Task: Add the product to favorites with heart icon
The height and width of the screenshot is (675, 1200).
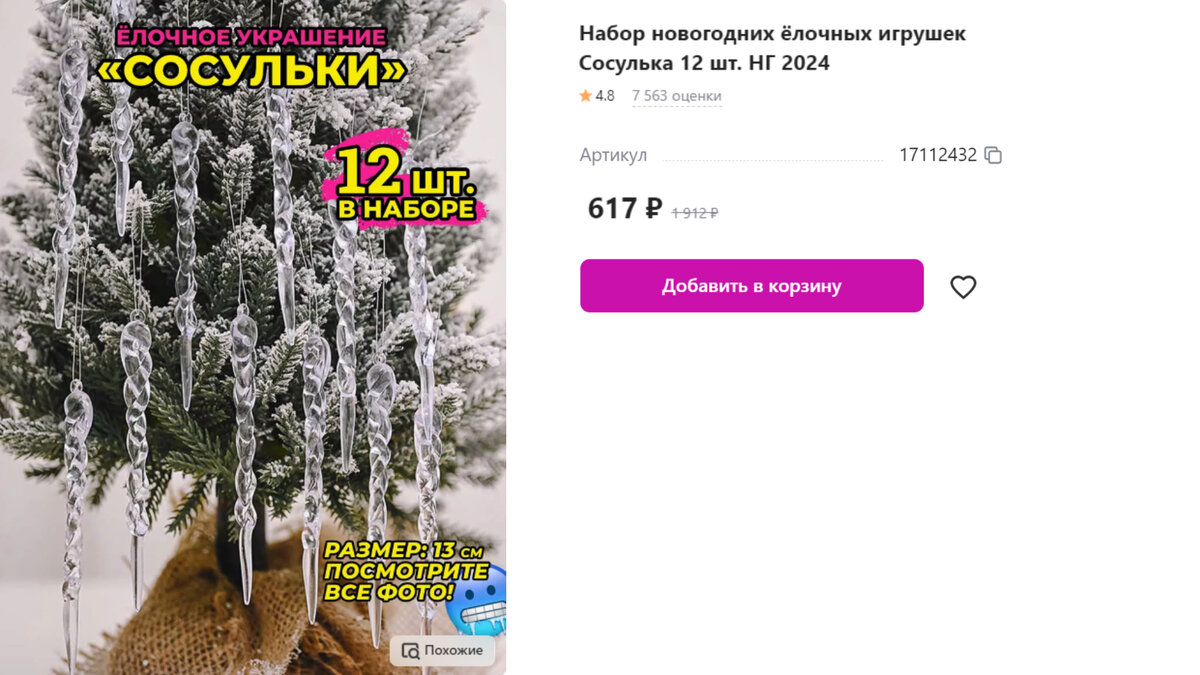Action: click(963, 287)
